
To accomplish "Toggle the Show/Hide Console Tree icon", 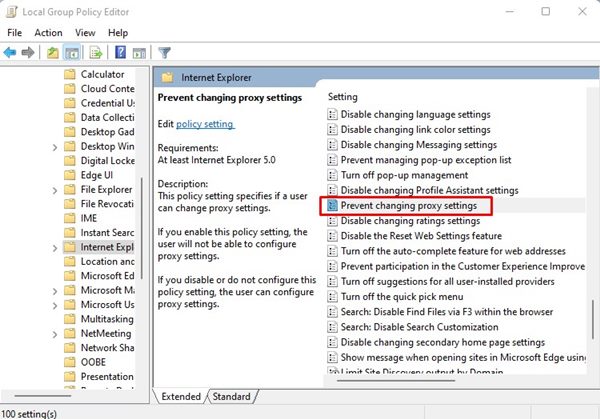I will pyautogui.click(x=72, y=52).
